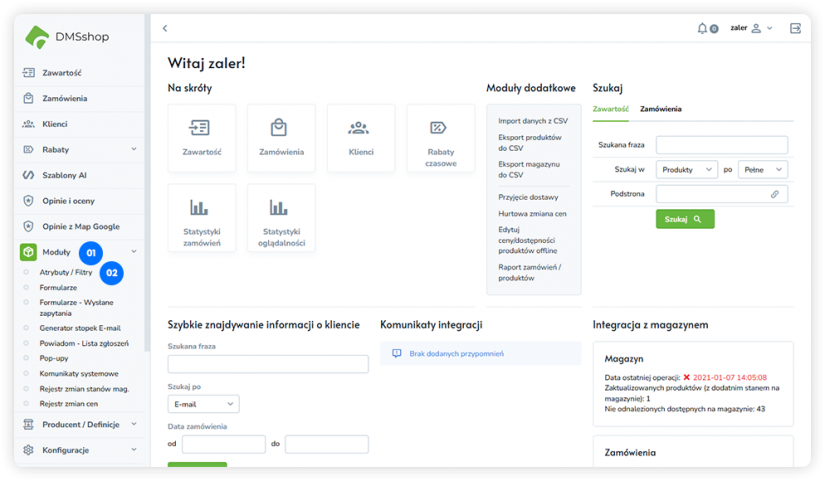
Task: Select Atrybuty / Filtry in sidebar
Action: pyautogui.click(x=66, y=272)
